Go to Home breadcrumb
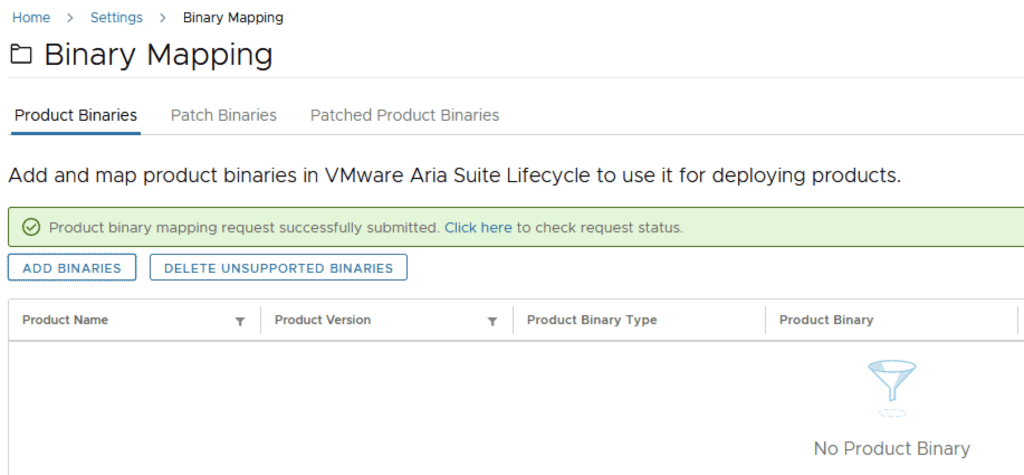 (31, 18)
